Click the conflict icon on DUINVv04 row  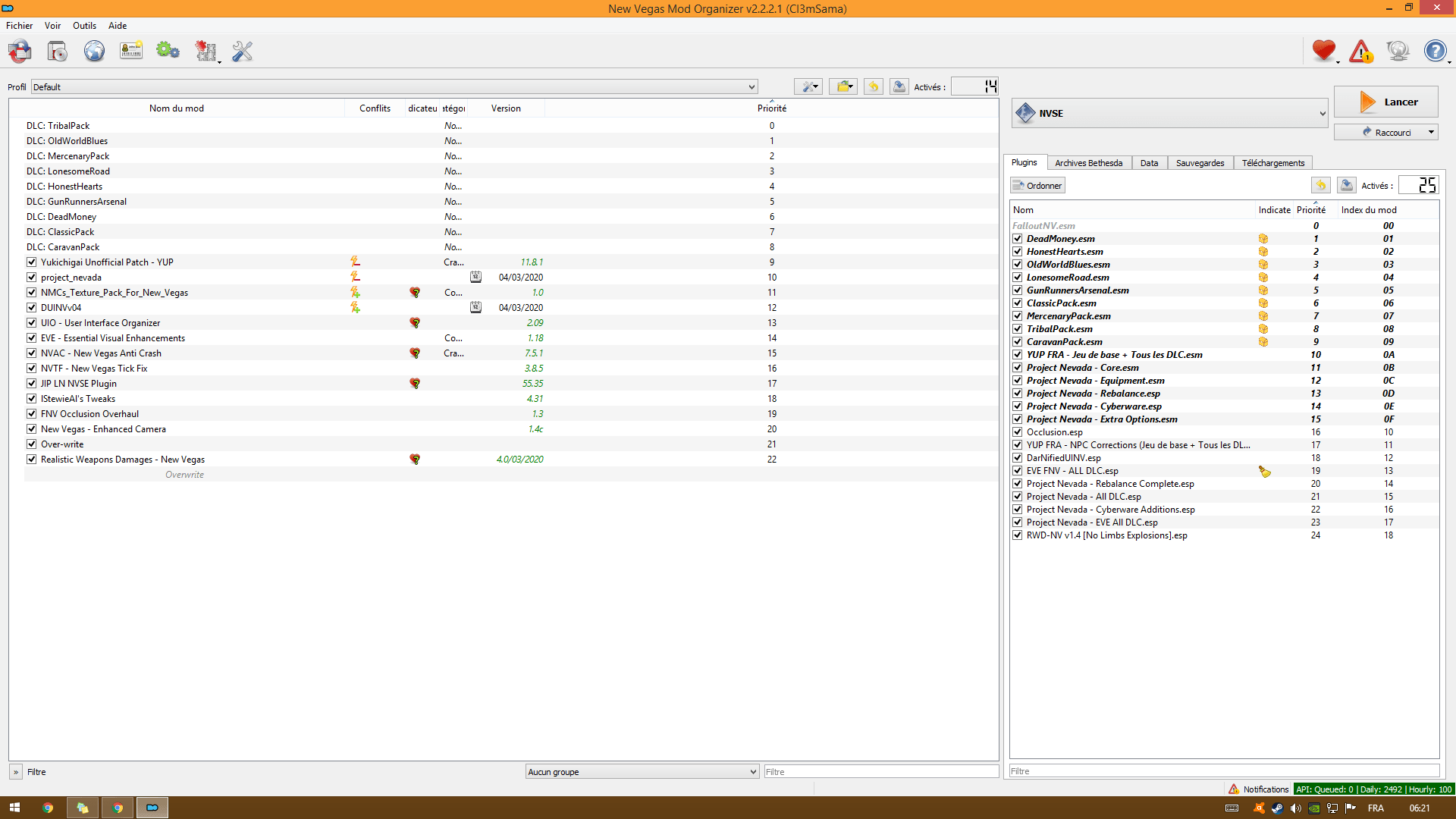point(355,307)
